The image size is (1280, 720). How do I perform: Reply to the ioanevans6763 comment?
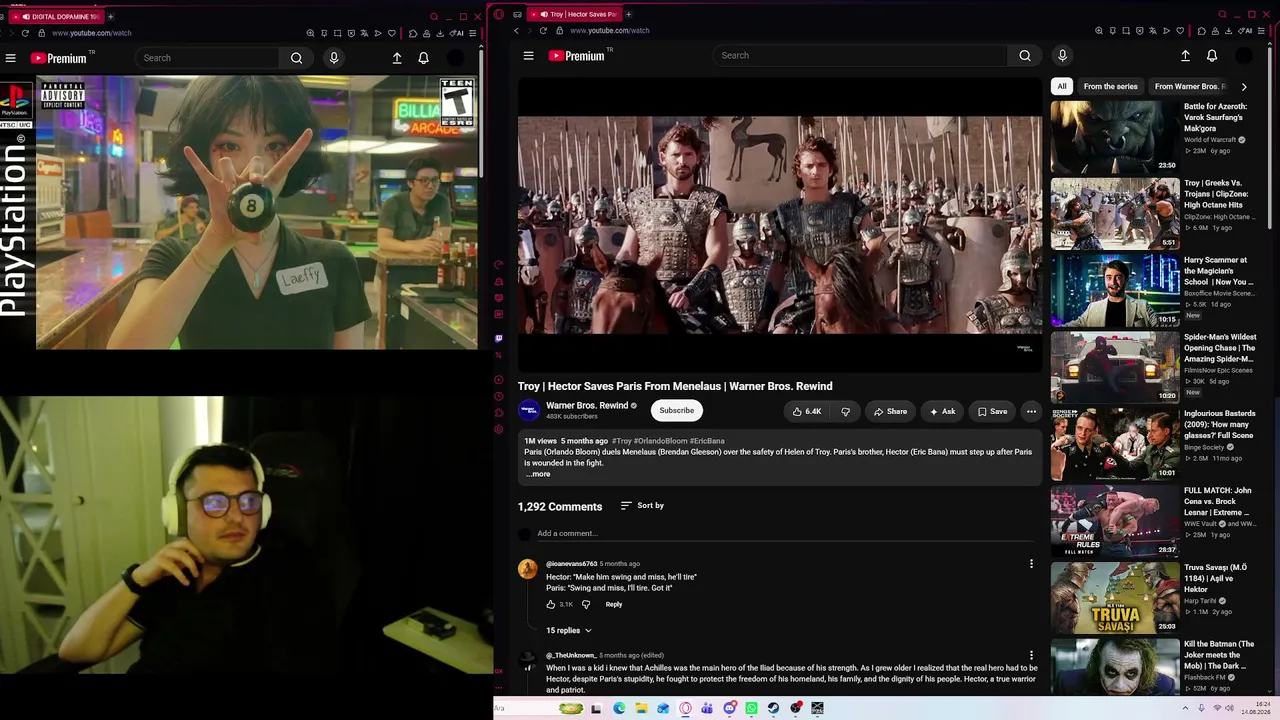pyautogui.click(x=613, y=604)
